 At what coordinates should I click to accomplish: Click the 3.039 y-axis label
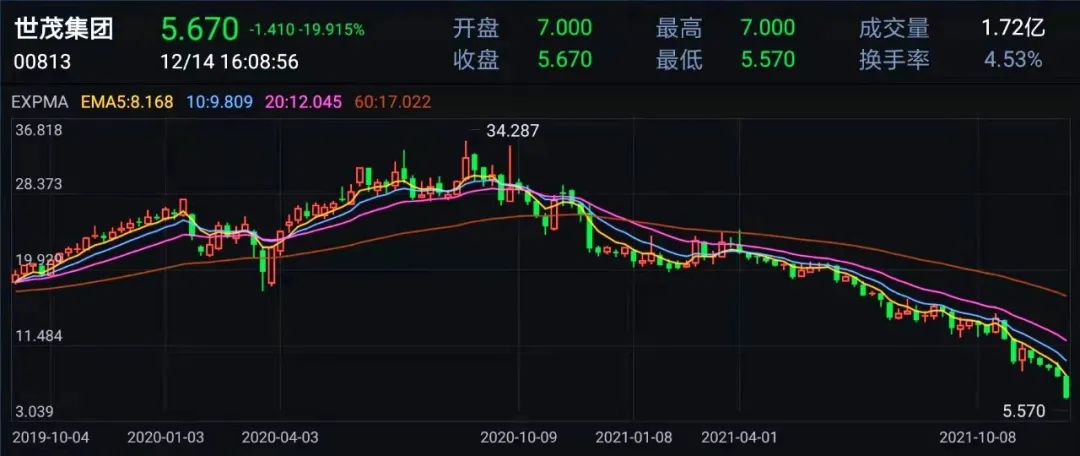click(x=34, y=412)
